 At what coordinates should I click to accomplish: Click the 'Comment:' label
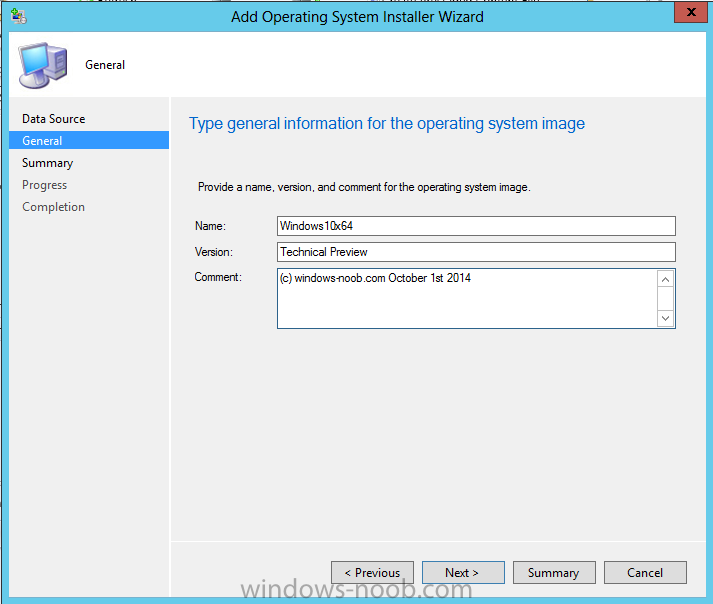[x=218, y=277]
